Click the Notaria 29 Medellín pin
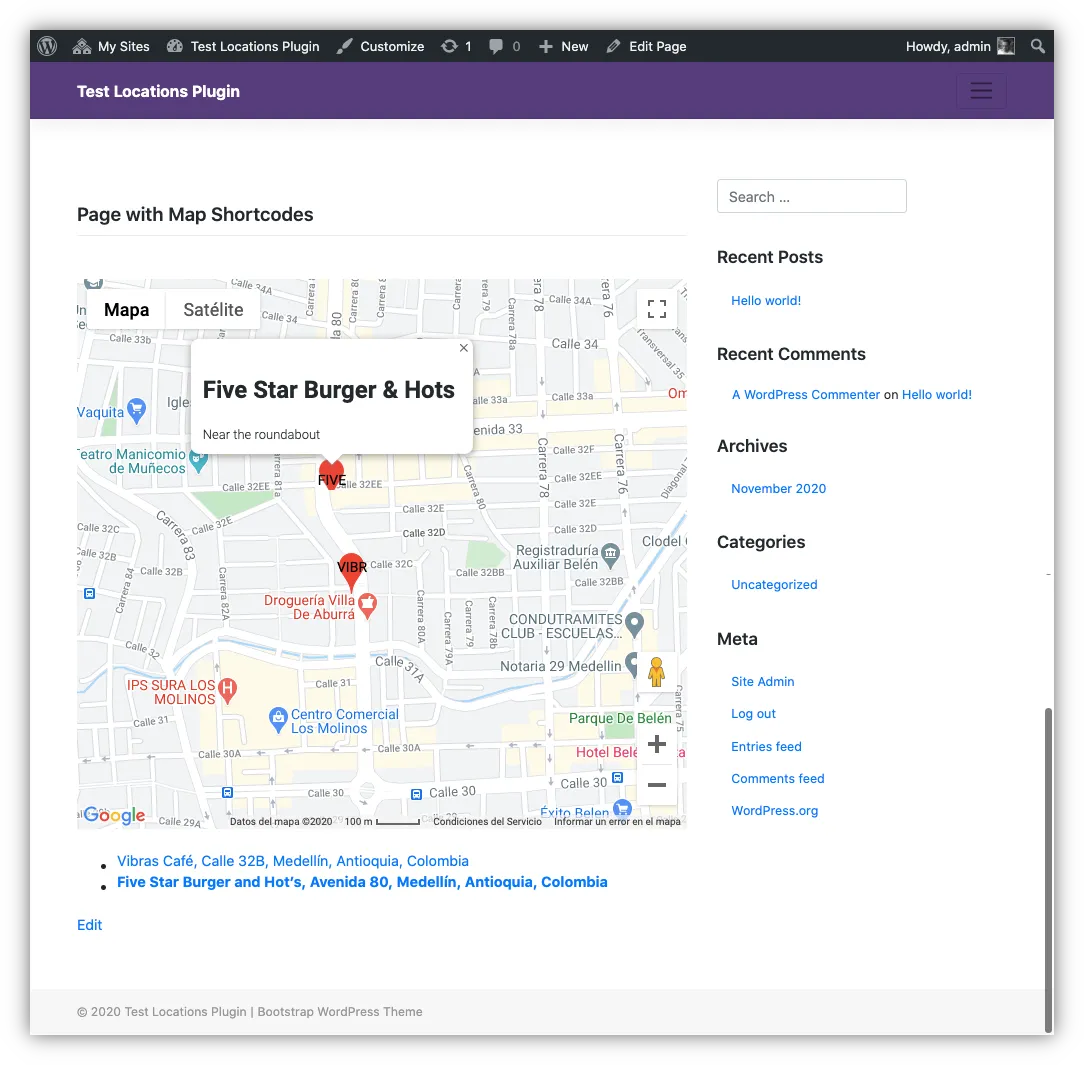The width and height of the screenshot is (1084, 1065). point(631,664)
